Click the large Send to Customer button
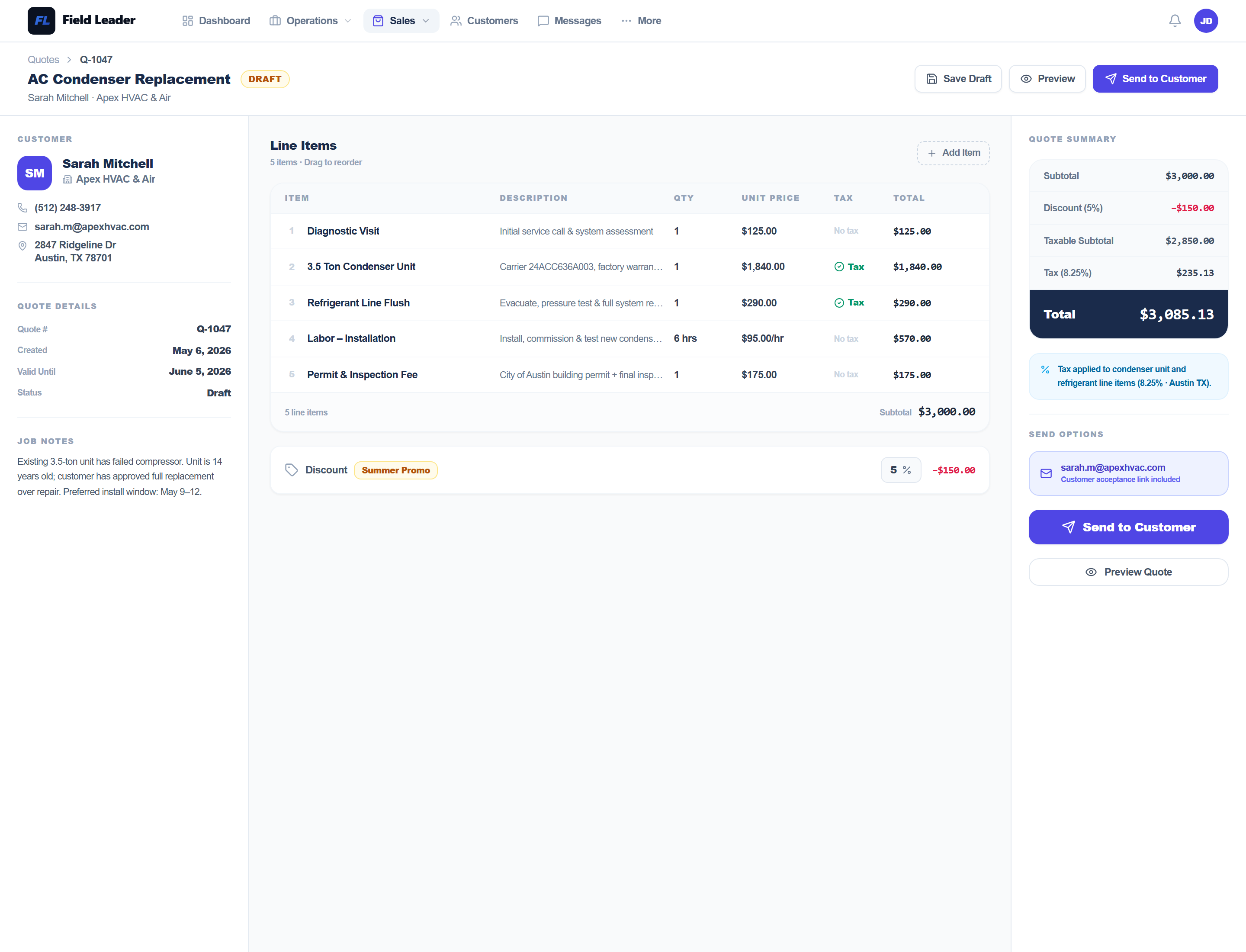This screenshot has height=952, width=1246. point(1129,527)
